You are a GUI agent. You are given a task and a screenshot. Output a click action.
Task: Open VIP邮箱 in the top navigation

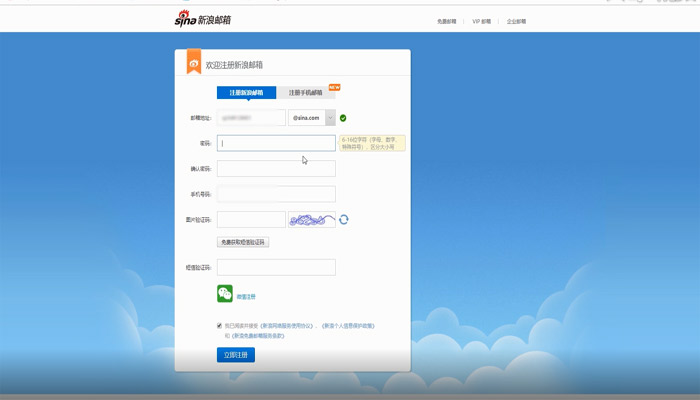(x=482, y=21)
